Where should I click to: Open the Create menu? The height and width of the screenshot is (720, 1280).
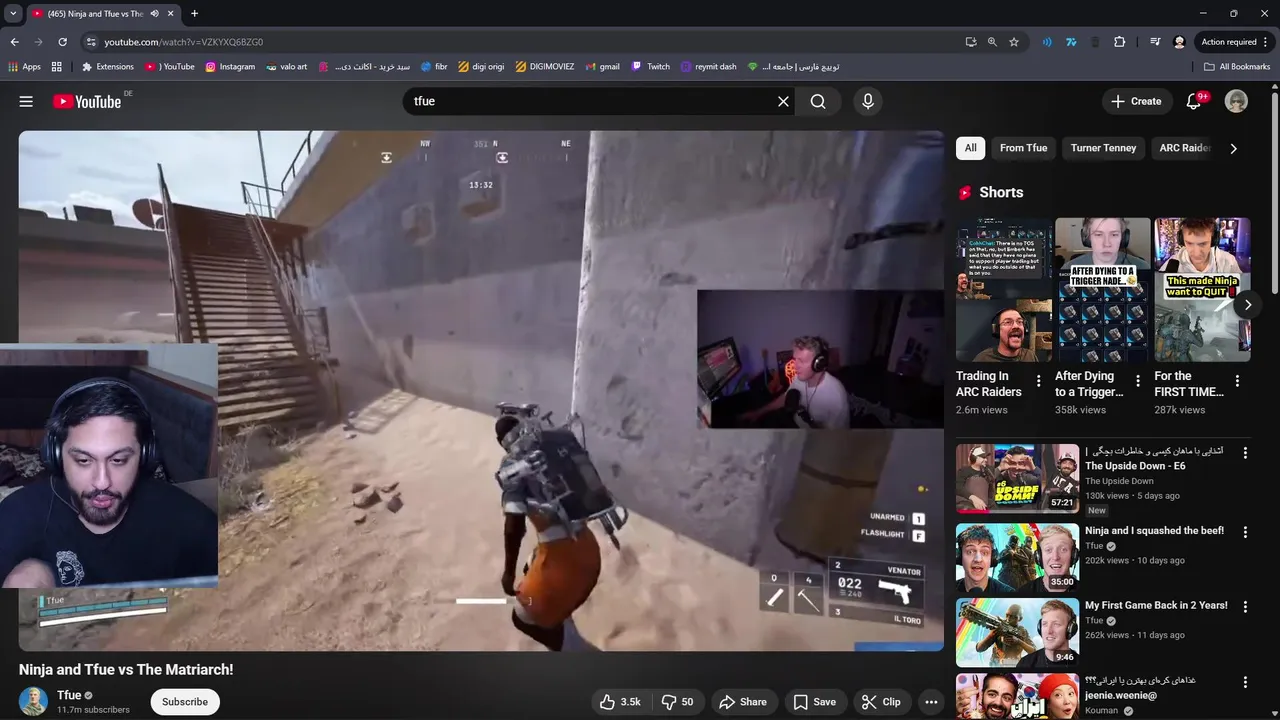click(x=1136, y=101)
